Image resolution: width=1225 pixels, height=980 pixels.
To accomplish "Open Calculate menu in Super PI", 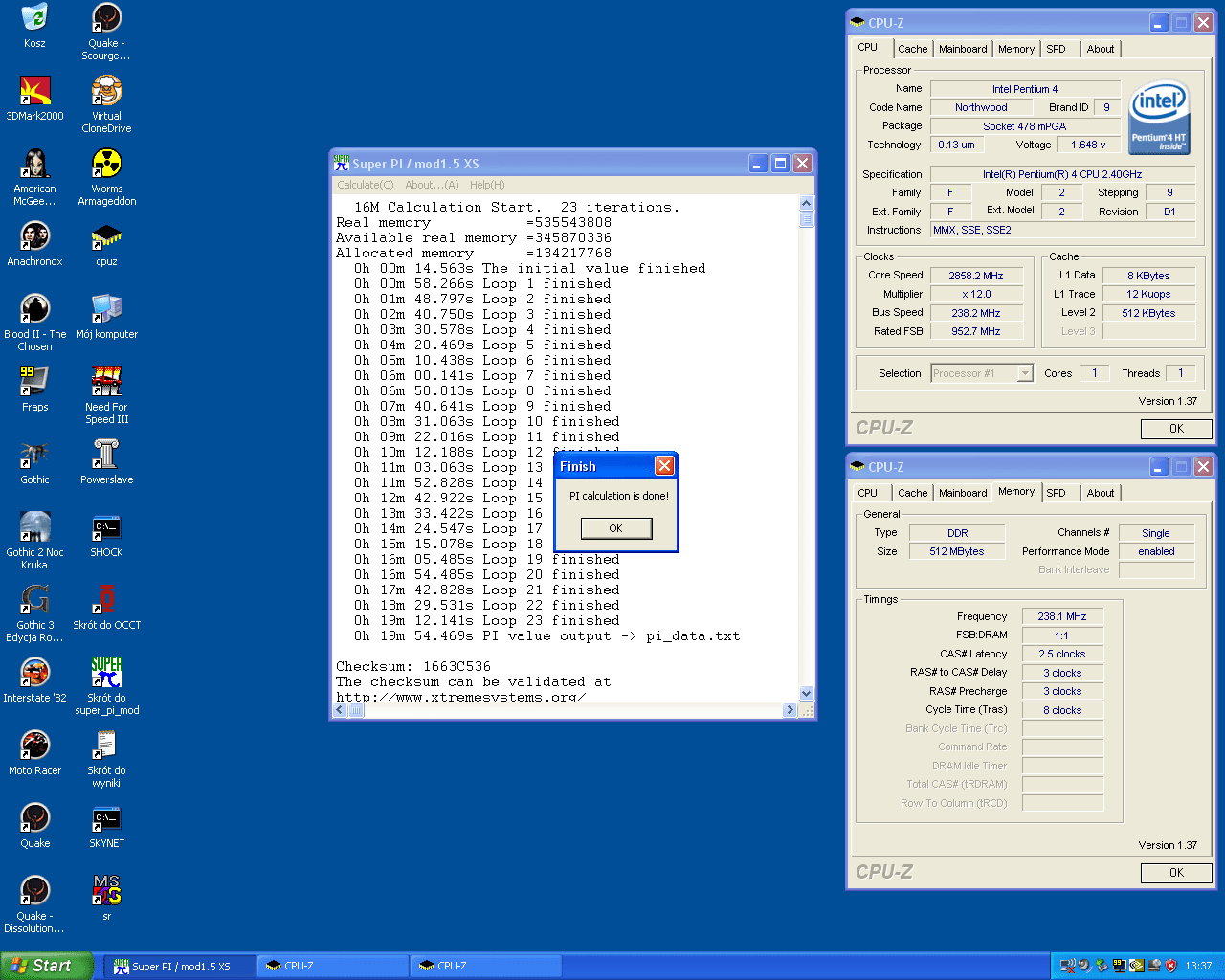I will [365, 185].
